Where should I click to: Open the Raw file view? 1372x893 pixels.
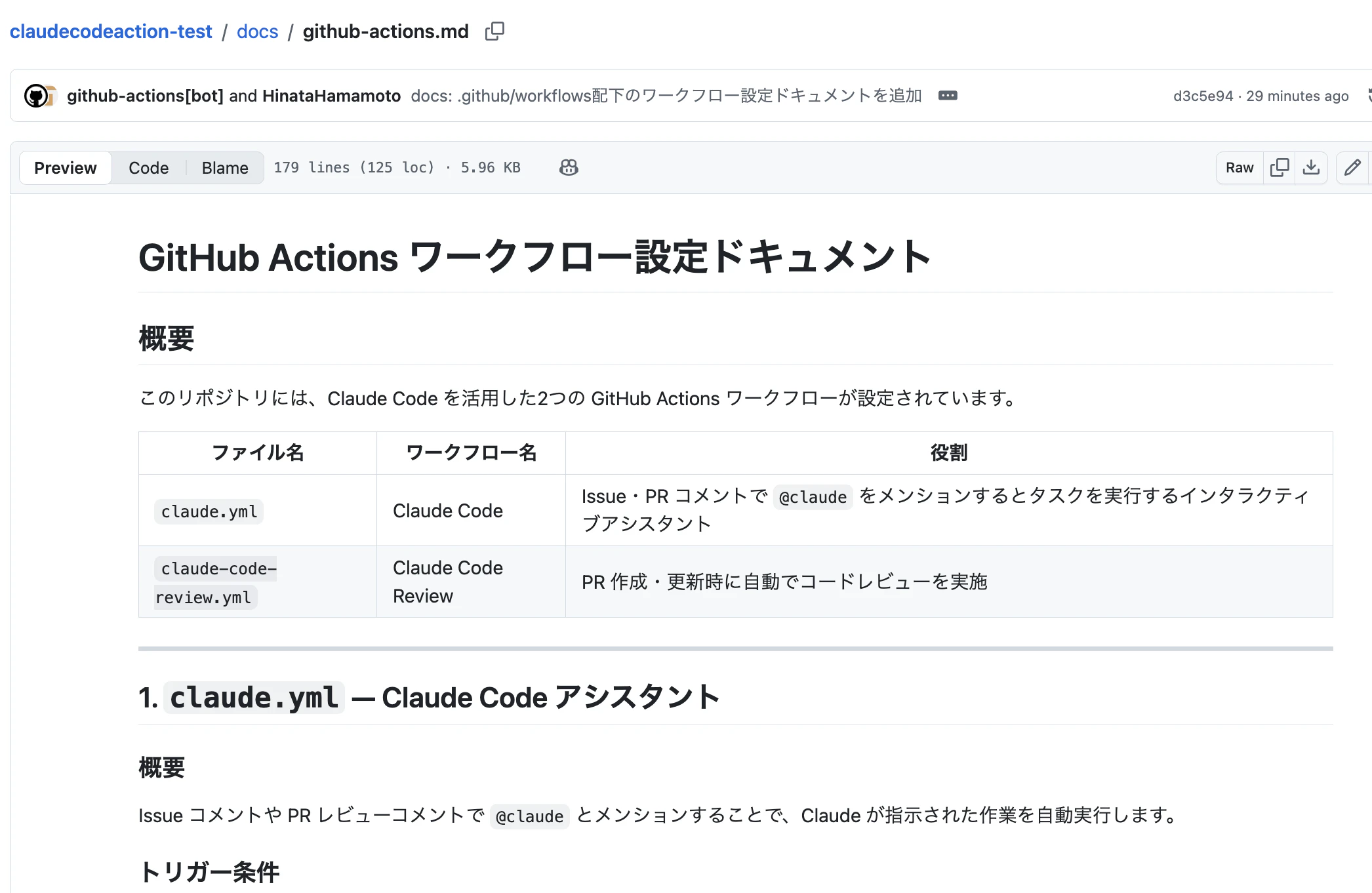coord(1240,168)
